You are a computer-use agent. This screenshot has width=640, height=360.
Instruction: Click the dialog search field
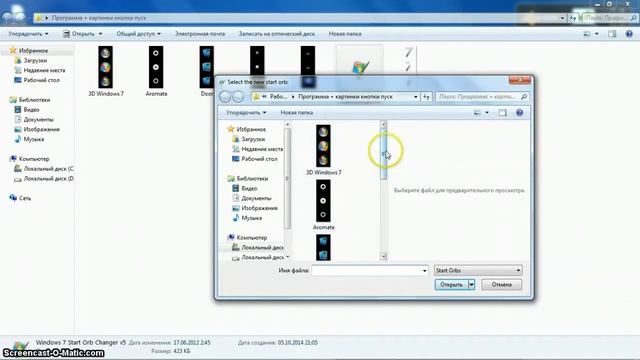[482, 97]
